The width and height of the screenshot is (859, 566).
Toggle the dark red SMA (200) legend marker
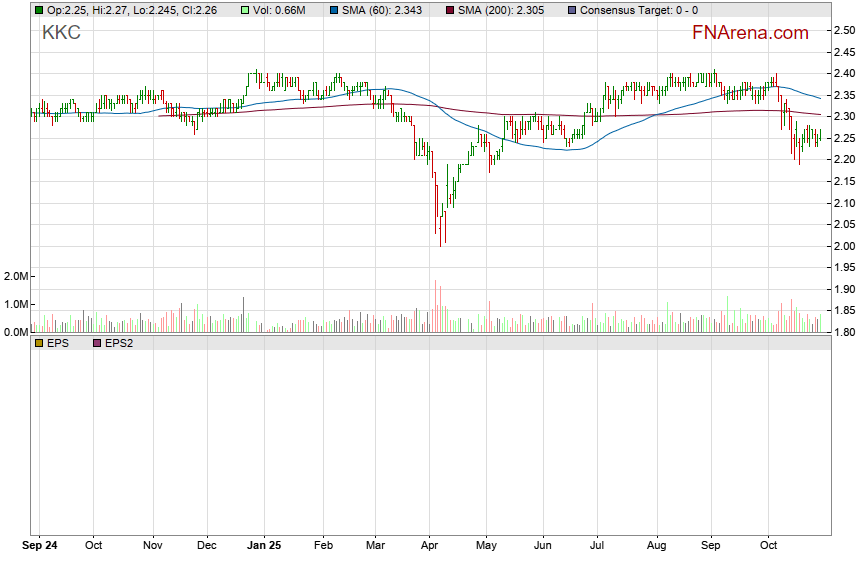[x=449, y=10]
